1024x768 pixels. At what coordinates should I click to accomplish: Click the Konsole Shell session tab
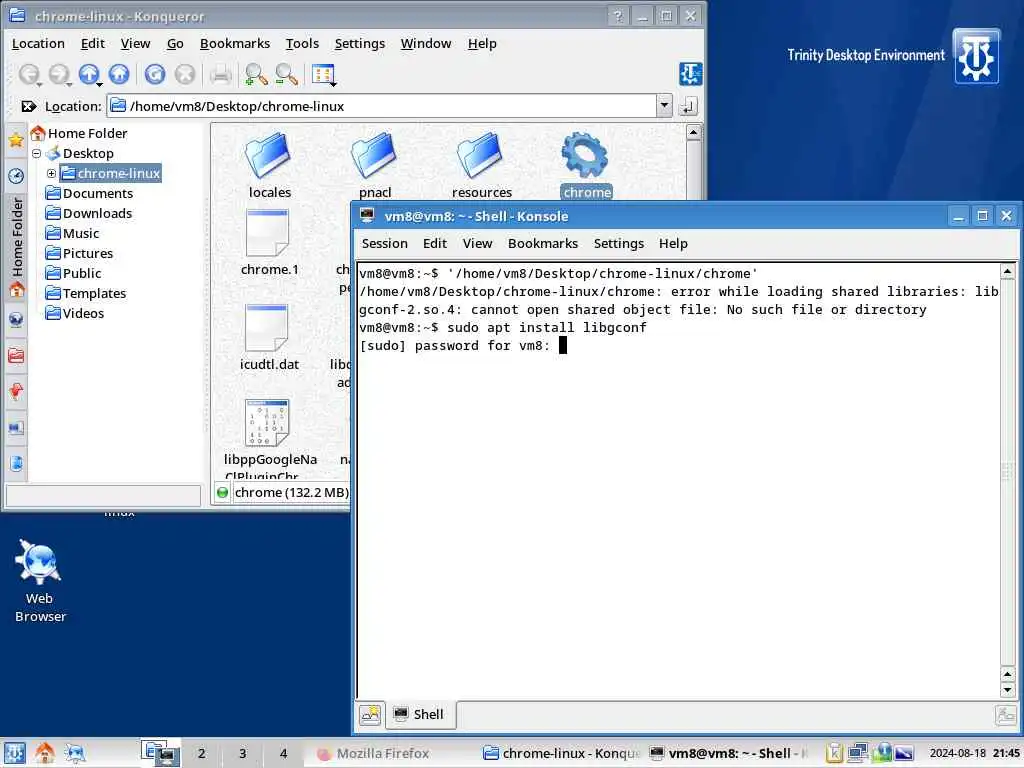pos(420,714)
